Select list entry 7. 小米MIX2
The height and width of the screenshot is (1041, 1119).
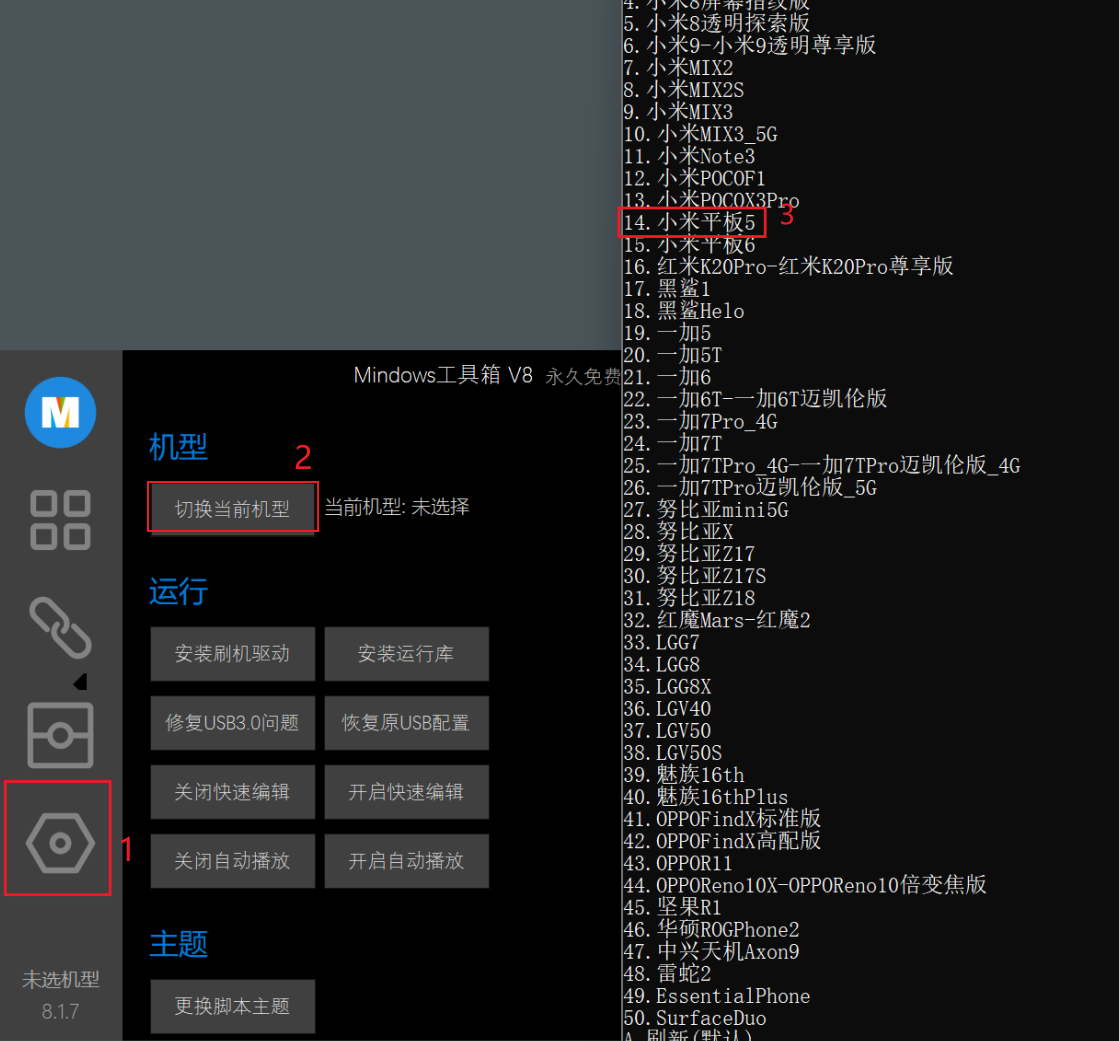tap(678, 68)
